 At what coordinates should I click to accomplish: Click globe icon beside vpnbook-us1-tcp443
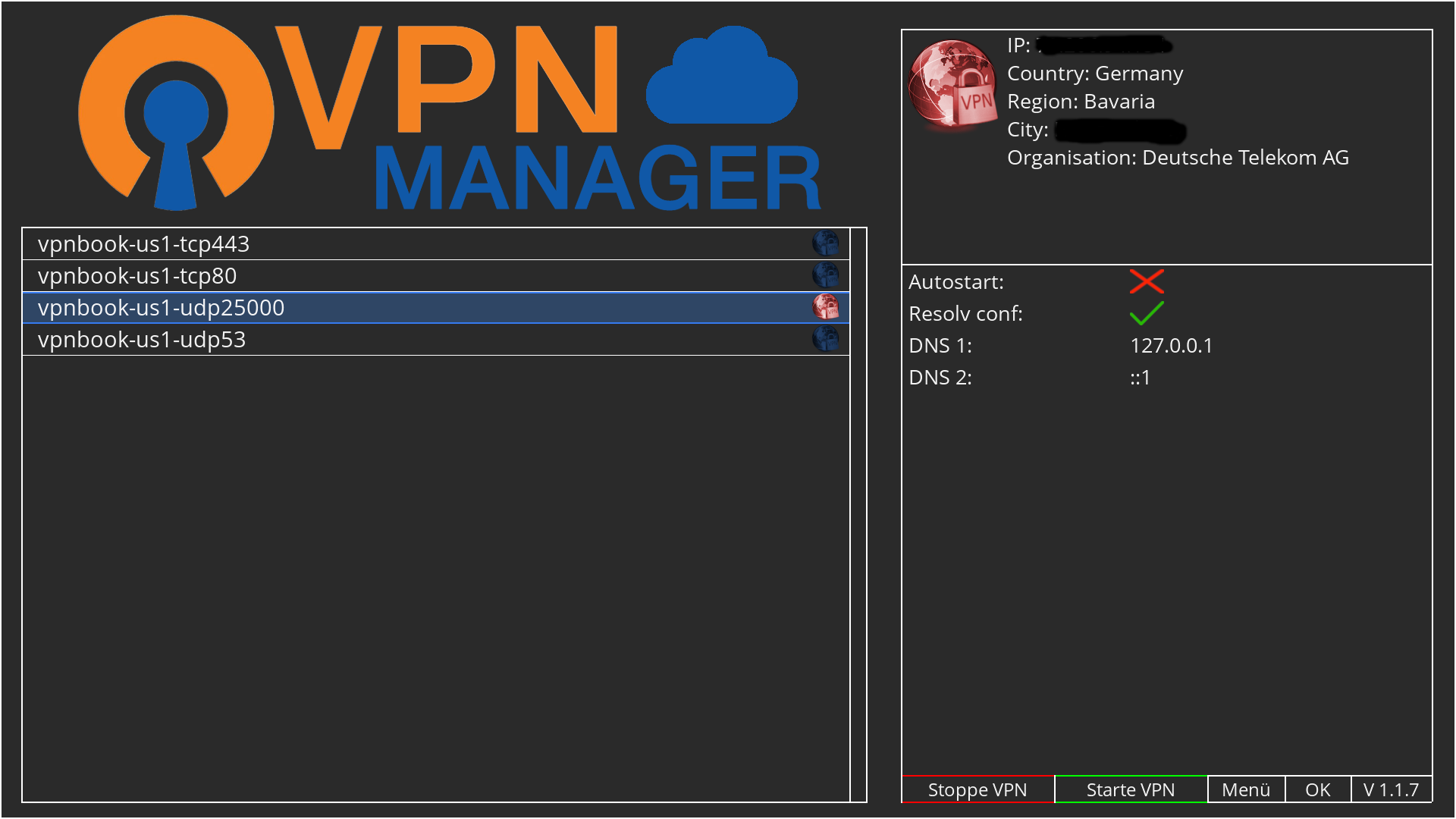pyautogui.click(x=825, y=243)
